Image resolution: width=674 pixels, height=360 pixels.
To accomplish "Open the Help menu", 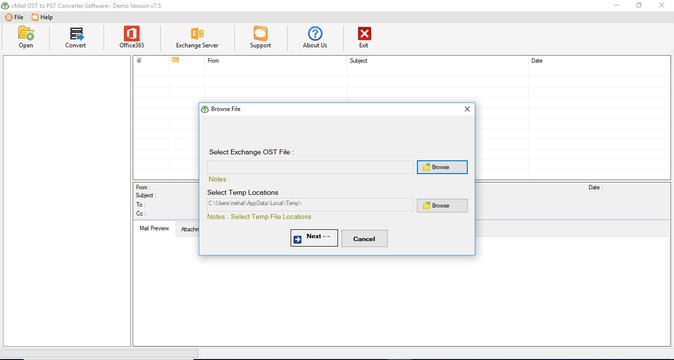I will [x=42, y=17].
